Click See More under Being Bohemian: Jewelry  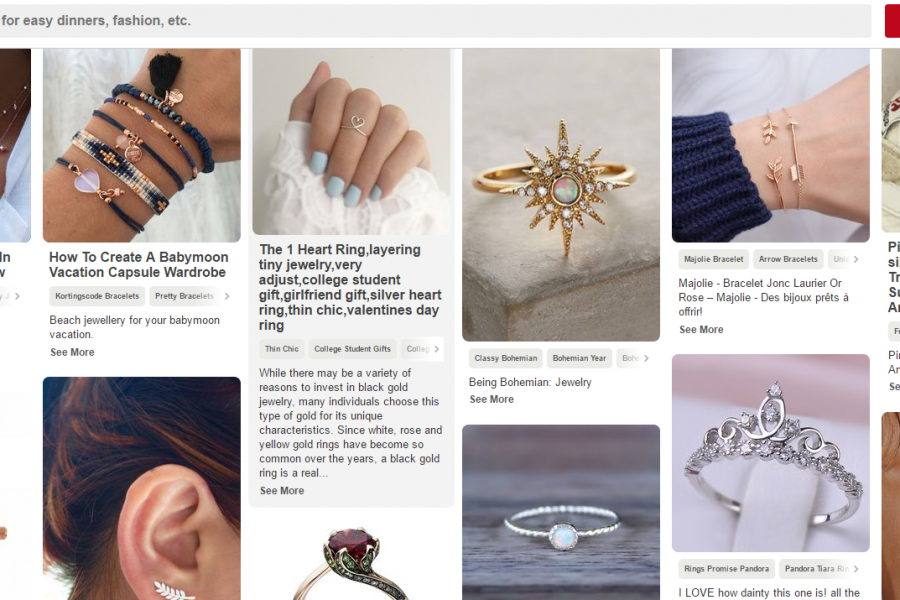coord(491,400)
